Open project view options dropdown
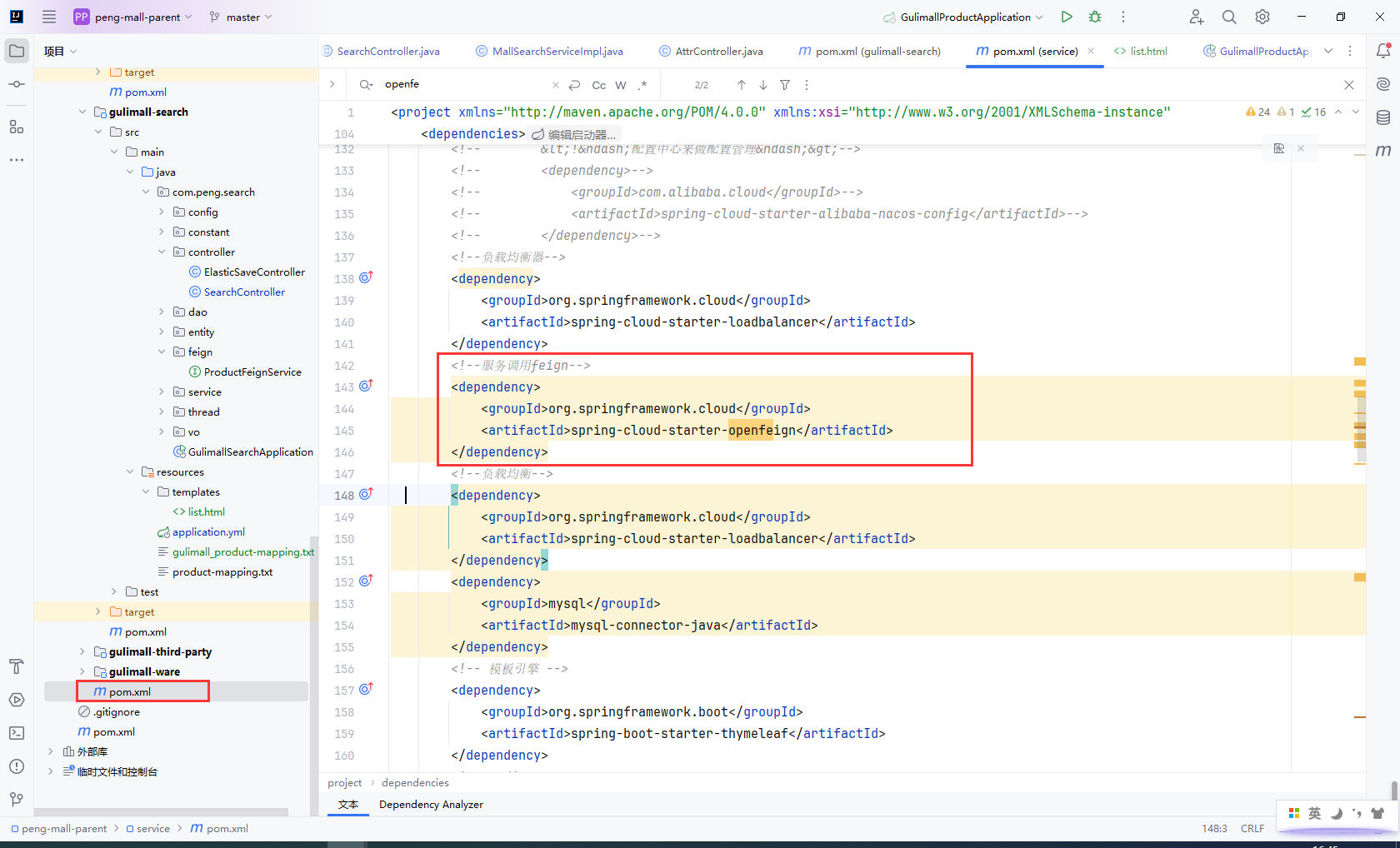Viewport: 1400px width, 848px height. (61, 51)
